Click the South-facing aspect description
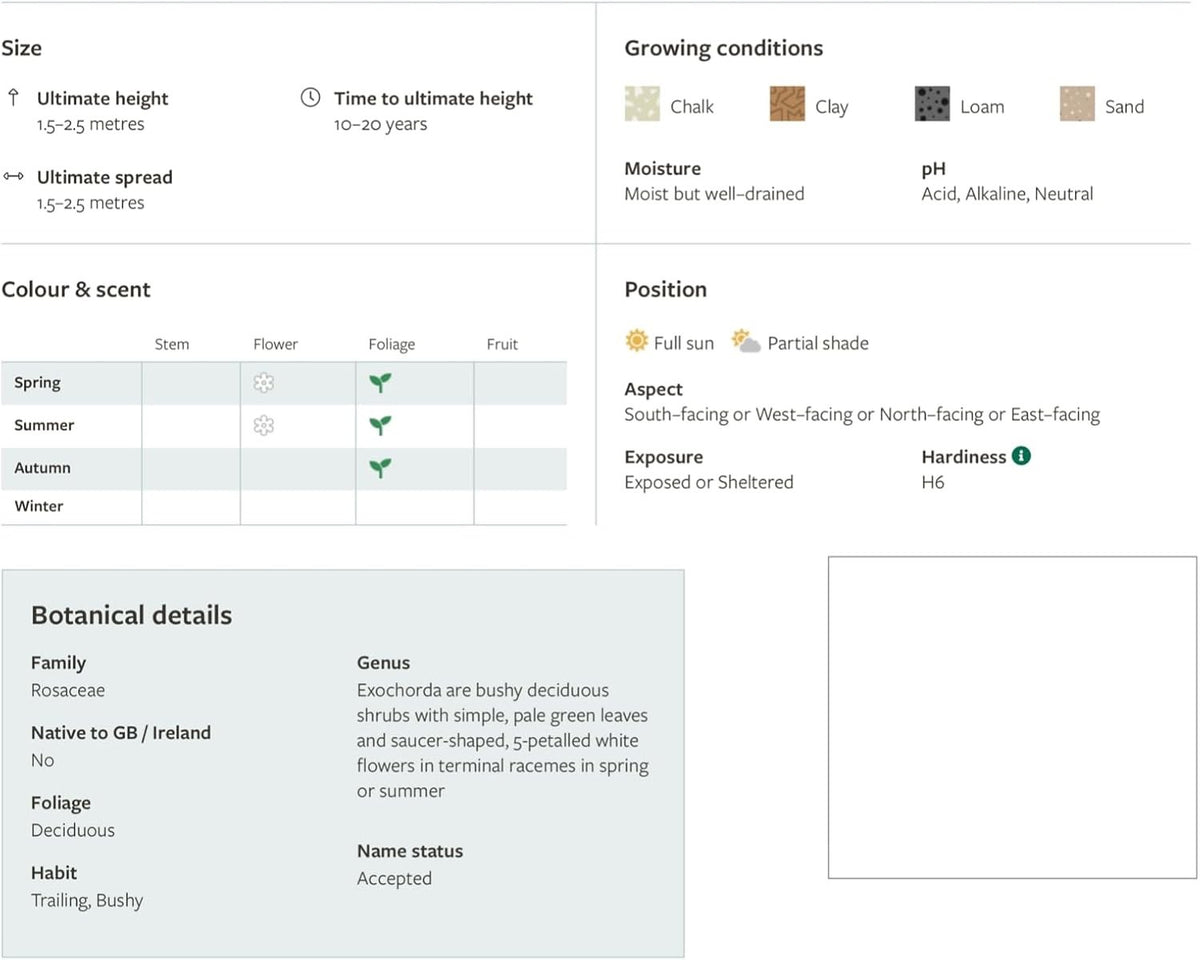This screenshot has height=960, width=1200. 862,414
